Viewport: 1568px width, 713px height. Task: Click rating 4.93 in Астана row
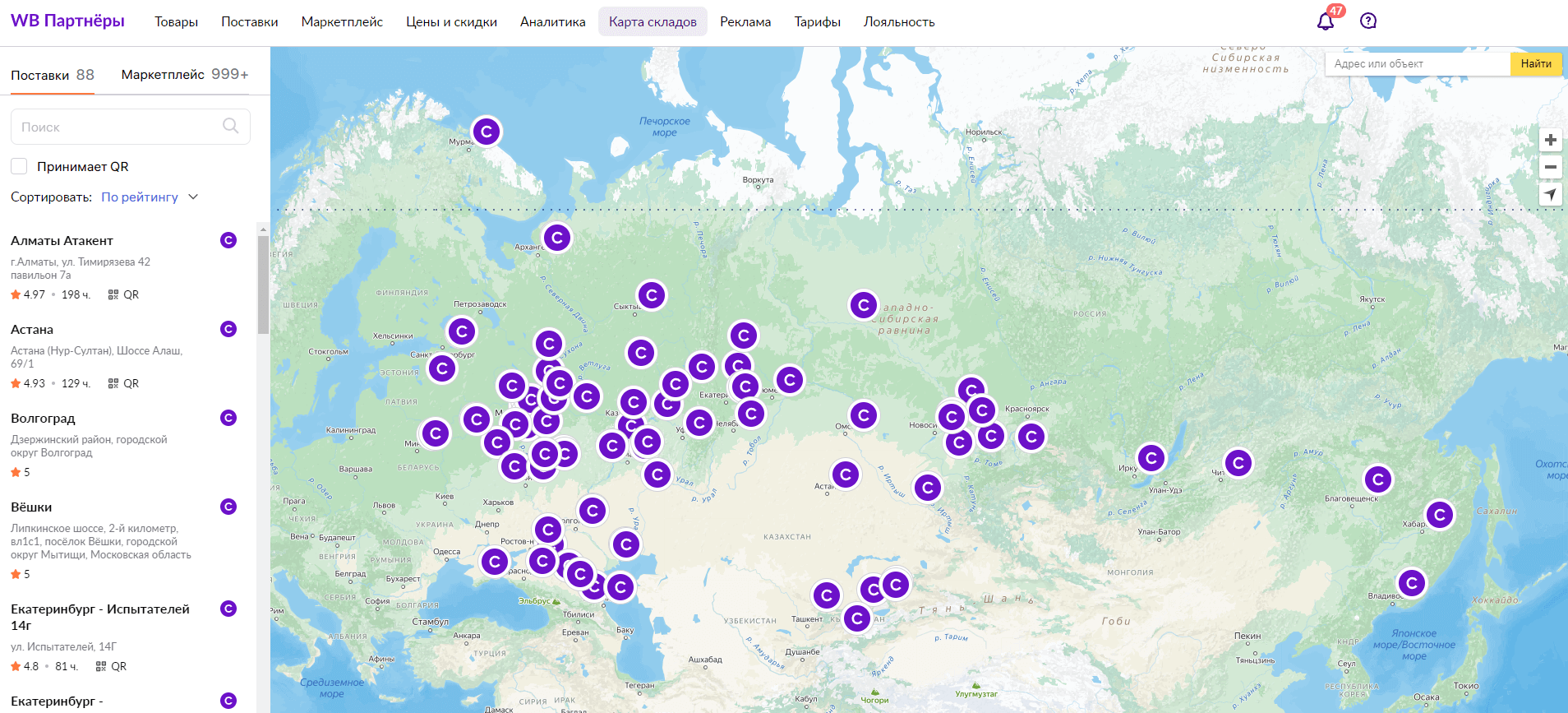pos(28,383)
